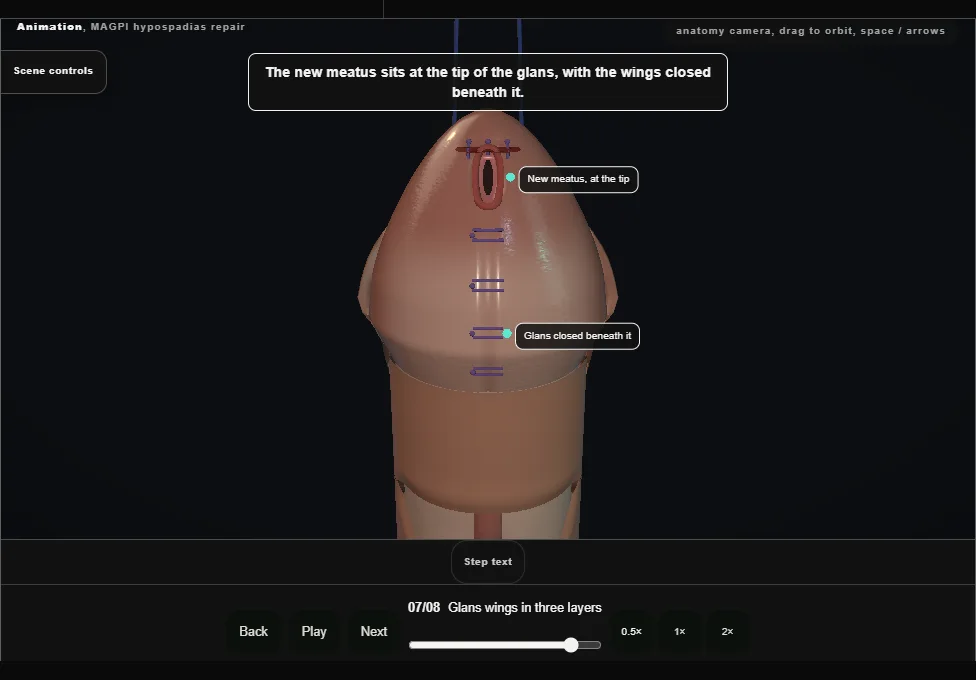The height and width of the screenshot is (680, 976).
Task: Click the 'Glans closed beneath it' label
Action: click(x=577, y=336)
